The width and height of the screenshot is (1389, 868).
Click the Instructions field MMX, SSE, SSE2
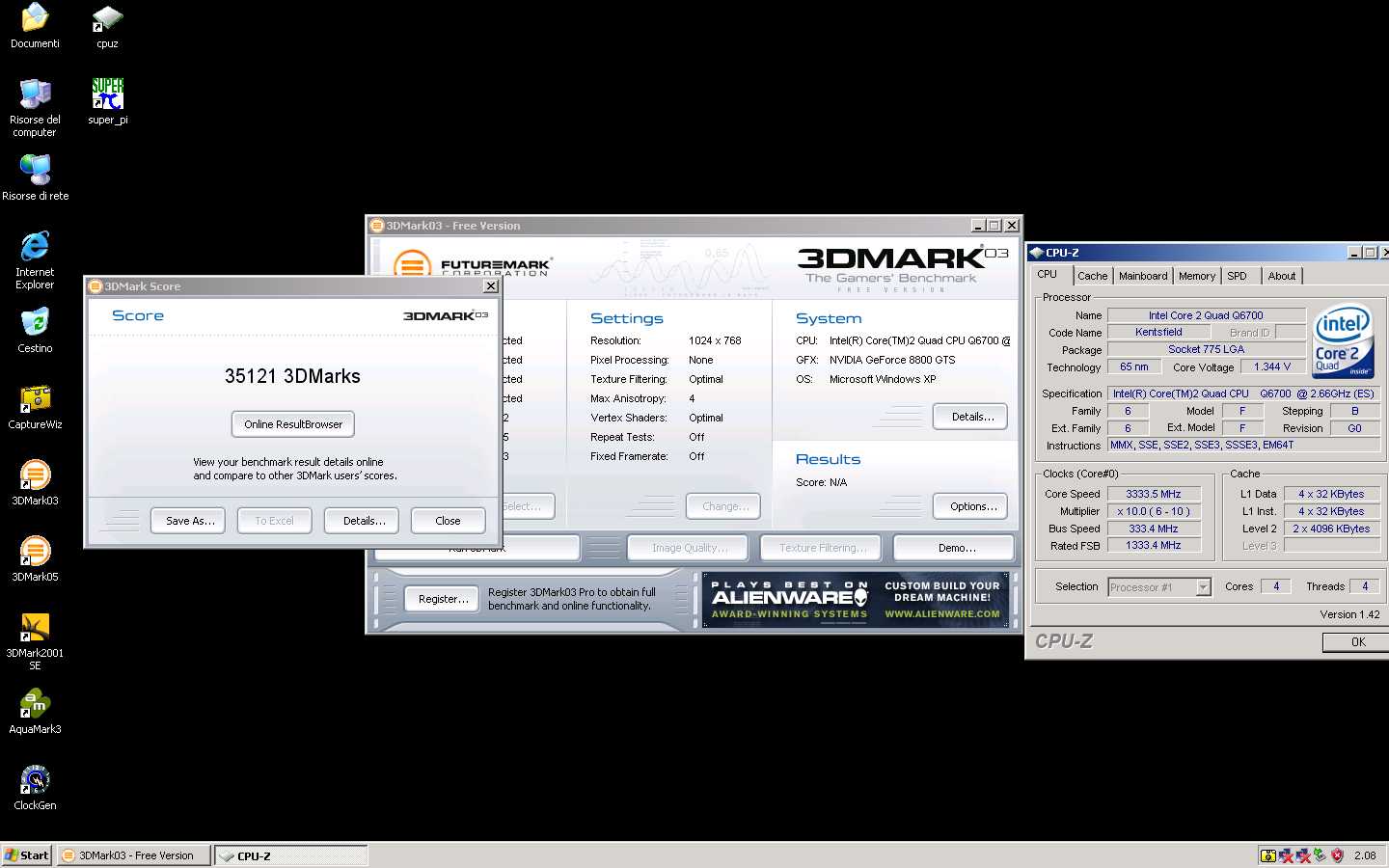pyautogui.click(x=1244, y=445)
